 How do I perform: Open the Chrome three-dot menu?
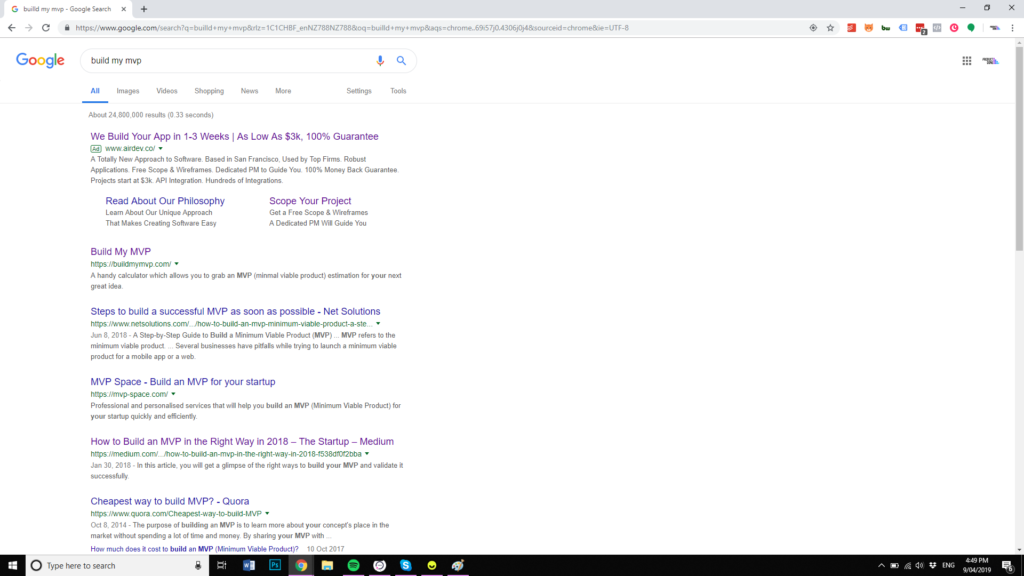tap(1012, 28)
